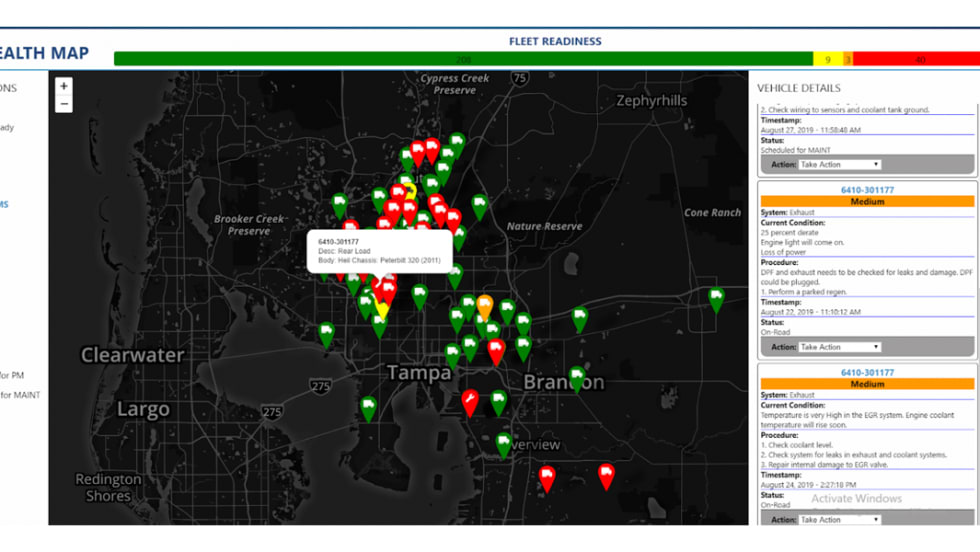Click the 6410-301177 Rear Load map popup
This screenshot has height=552, width=980.
(380, 251)
